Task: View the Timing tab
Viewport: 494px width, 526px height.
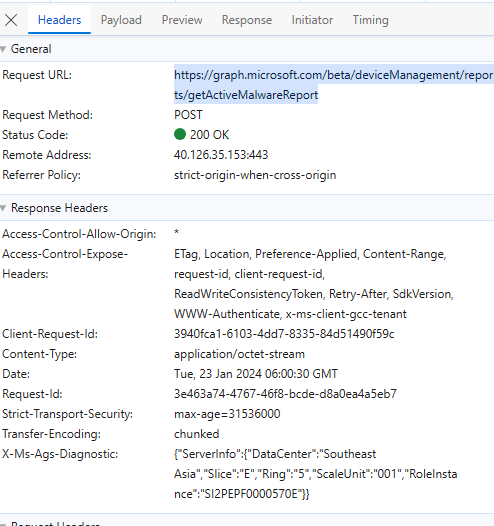Action: pyautogui.click(x=370, y=20)
